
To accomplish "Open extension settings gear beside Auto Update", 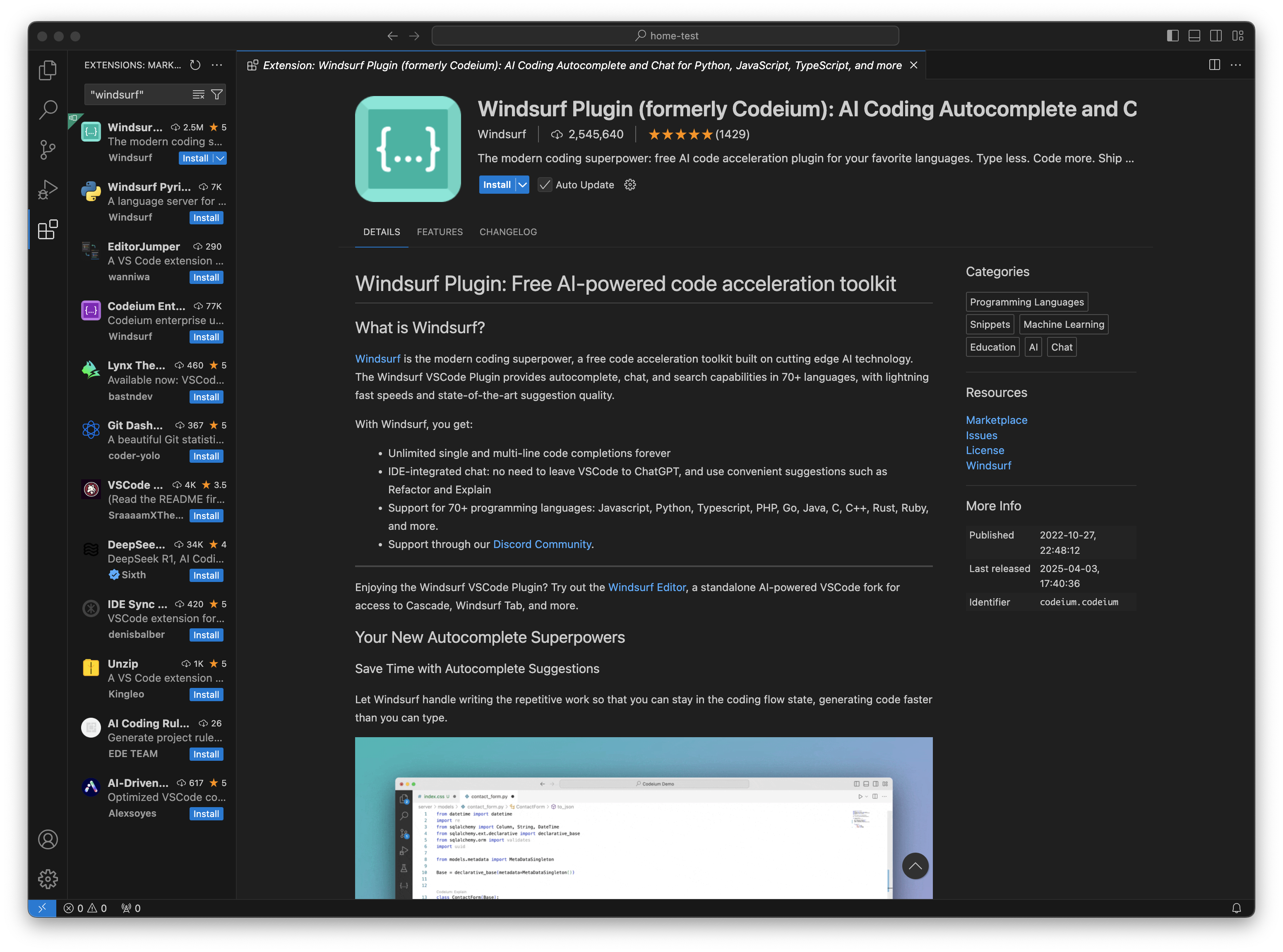I will click(x=629, y=185).
